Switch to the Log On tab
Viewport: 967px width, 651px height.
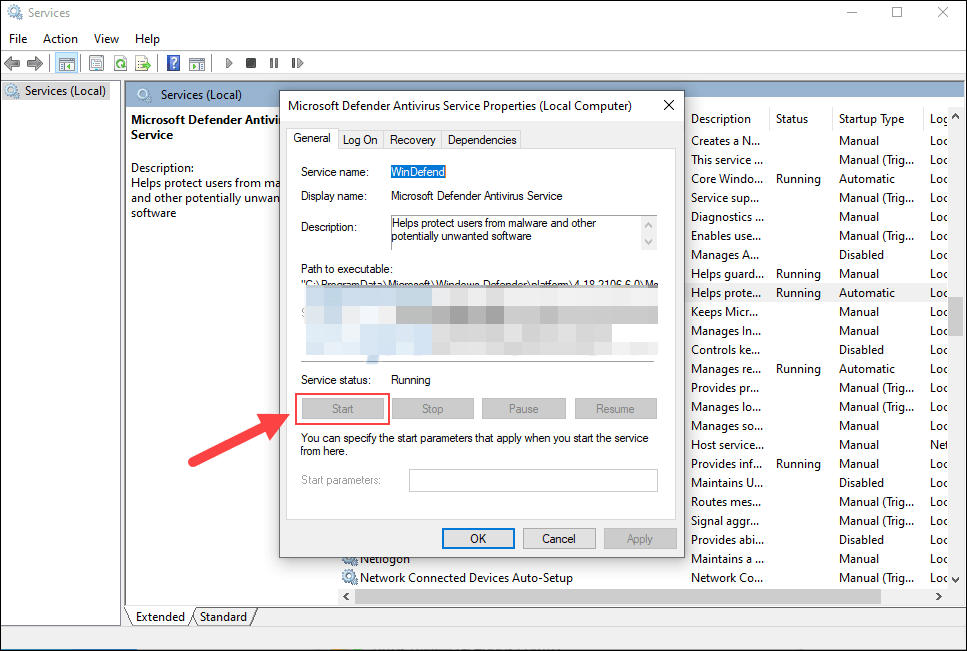tap(360, 139)
